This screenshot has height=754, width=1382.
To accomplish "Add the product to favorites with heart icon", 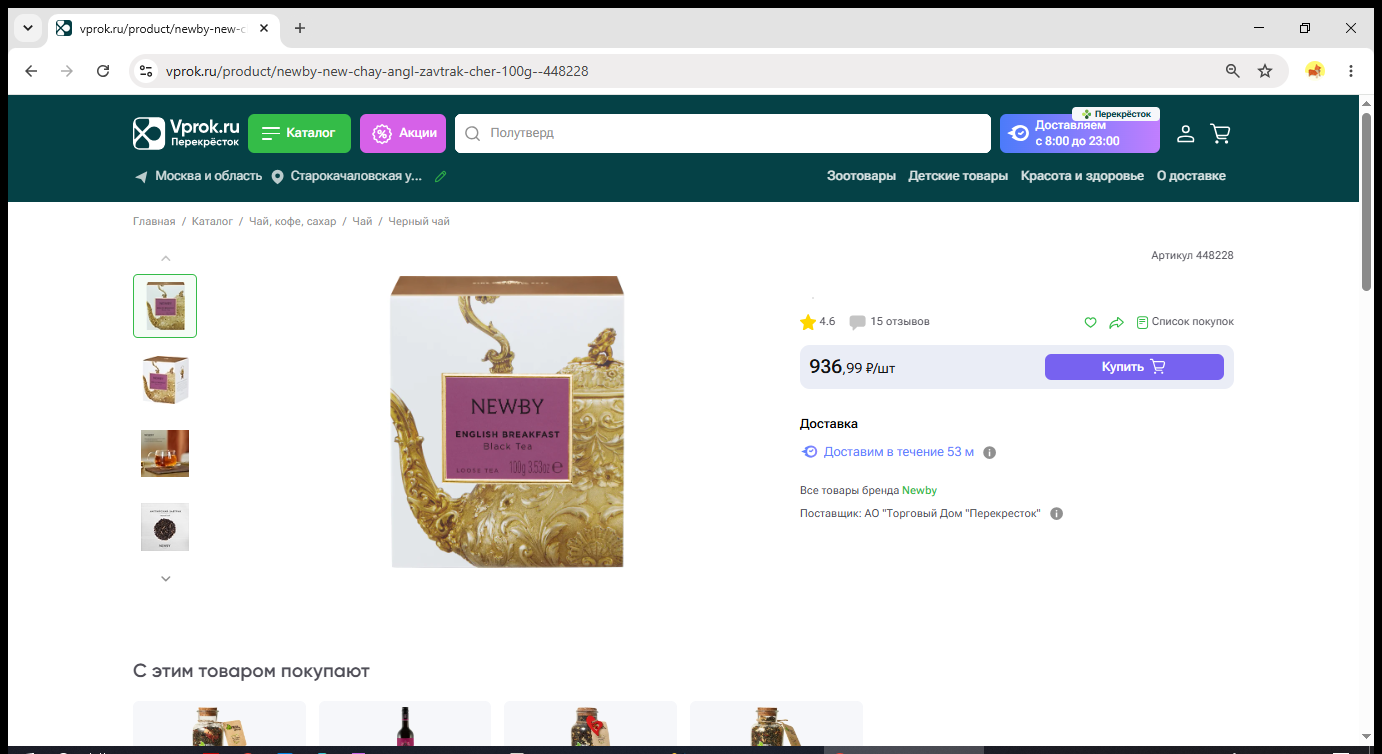I will [1091, 322].
